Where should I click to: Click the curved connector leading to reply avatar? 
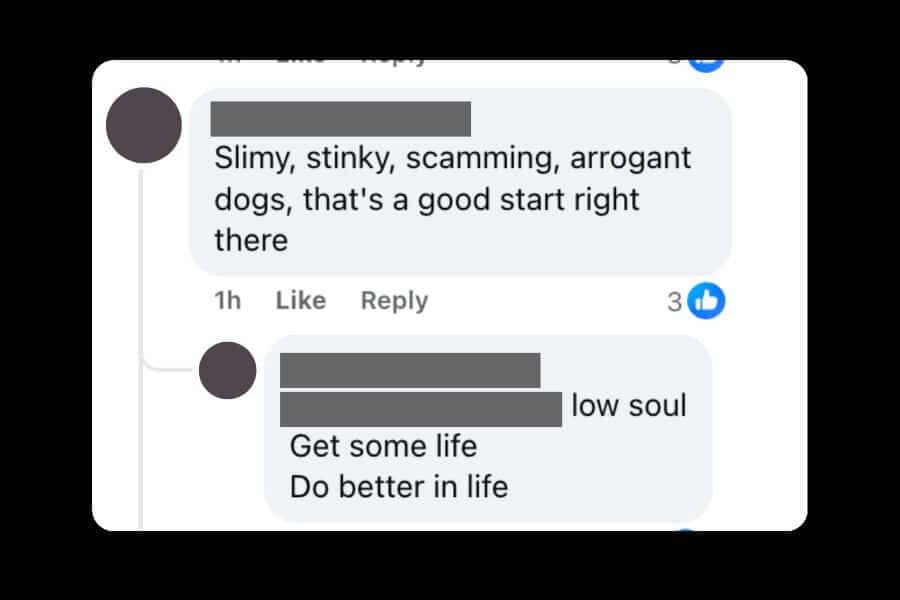[x=166, y=367]
